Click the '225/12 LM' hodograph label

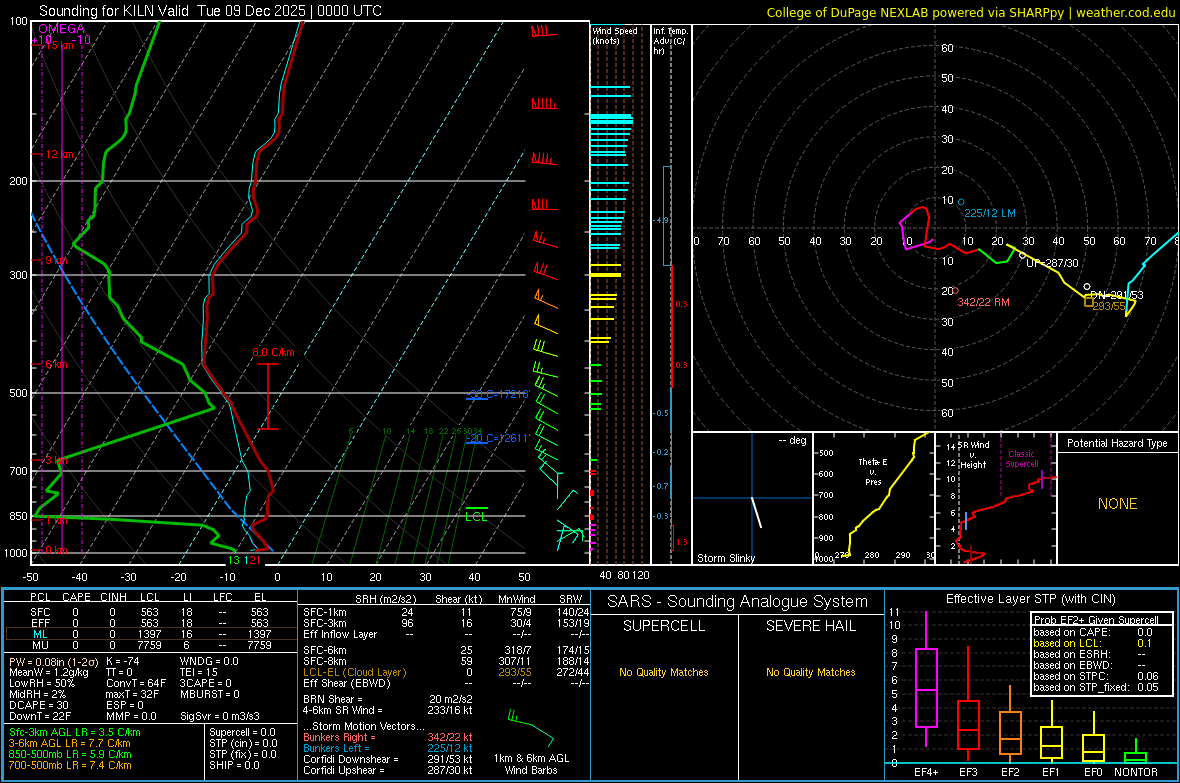pyautogui.click(x=990, y=213)
